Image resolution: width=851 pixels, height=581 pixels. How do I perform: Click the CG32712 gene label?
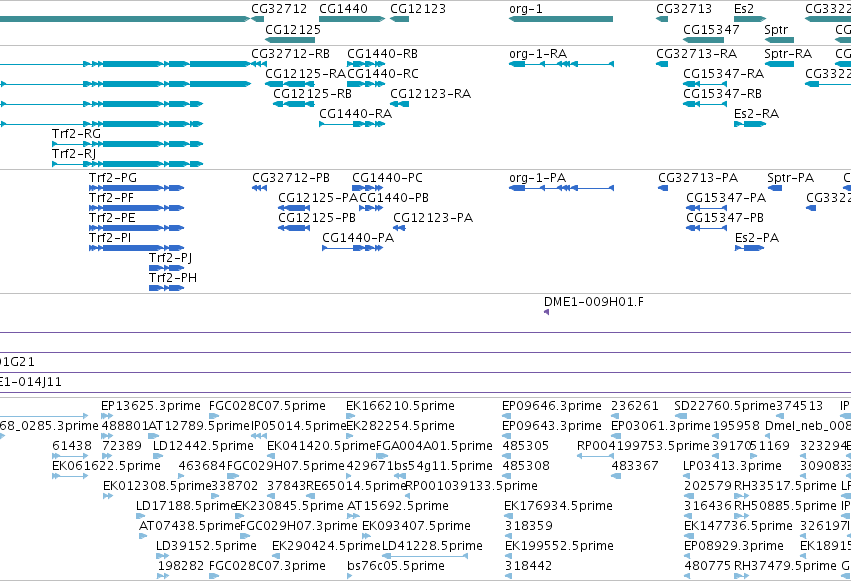coord(279,9)
